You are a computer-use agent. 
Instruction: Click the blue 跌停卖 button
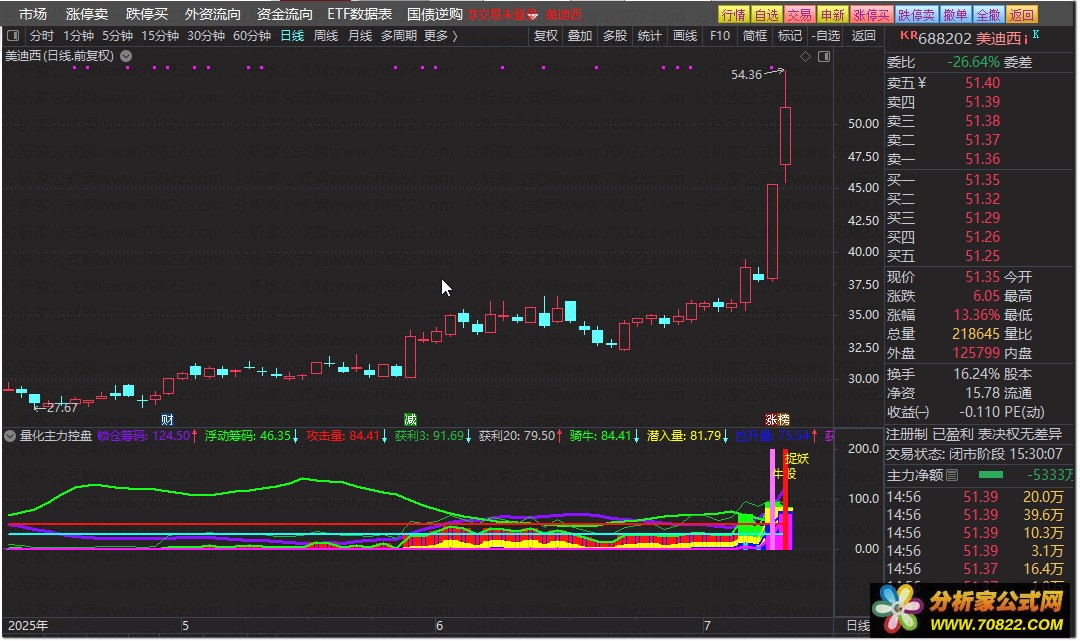tap(916, 14)
